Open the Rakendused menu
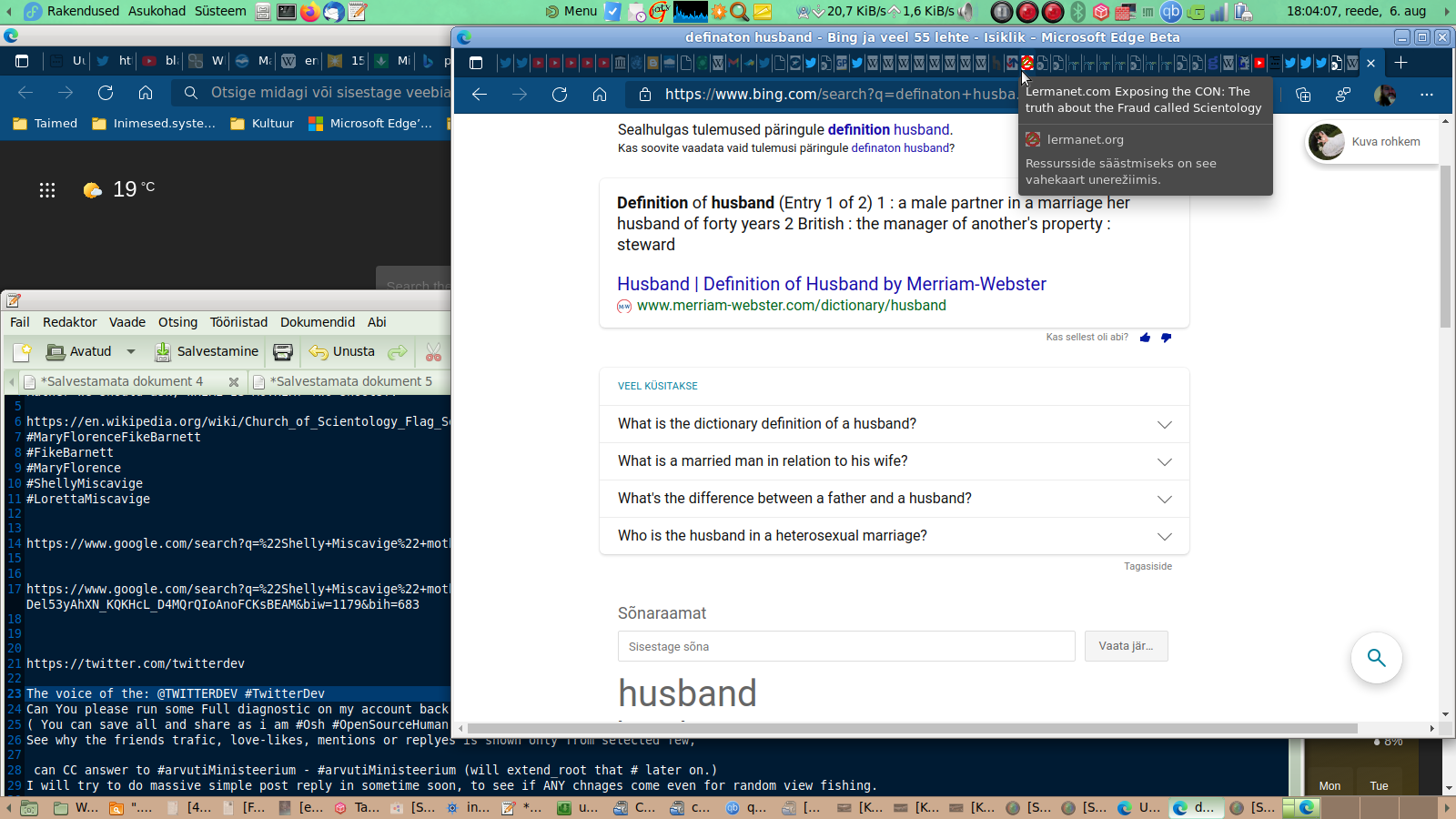1456x819 pixels. point(83,11)
